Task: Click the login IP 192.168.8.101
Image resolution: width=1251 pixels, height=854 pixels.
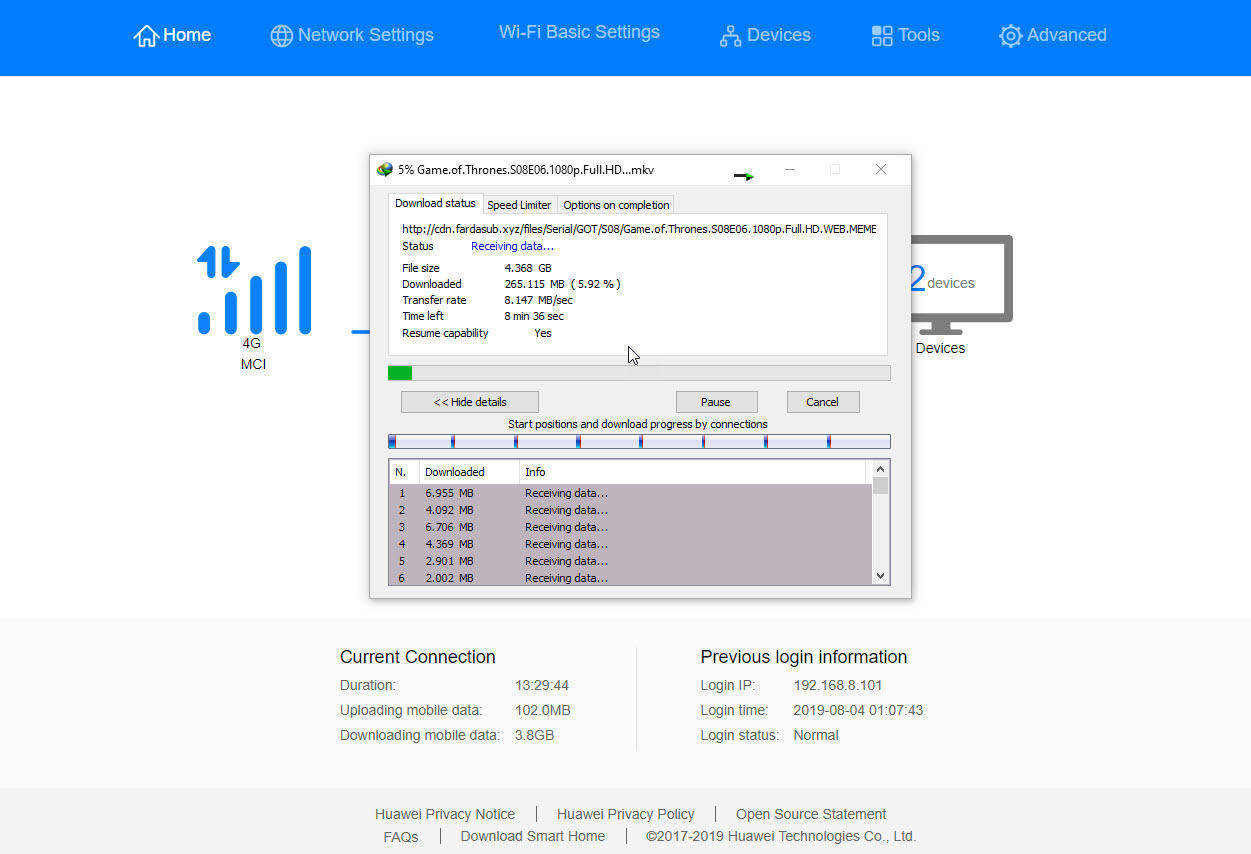Action: [x=838, y=685]
